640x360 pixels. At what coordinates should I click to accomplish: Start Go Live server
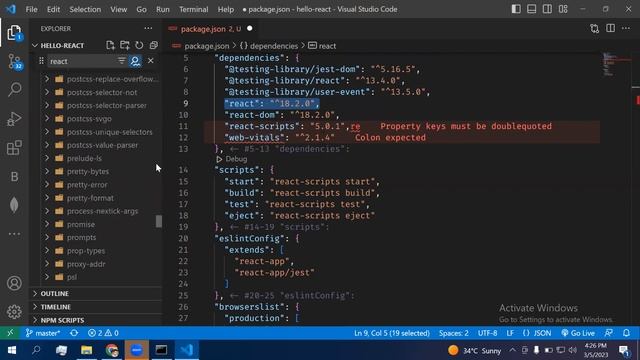point(578,333)
